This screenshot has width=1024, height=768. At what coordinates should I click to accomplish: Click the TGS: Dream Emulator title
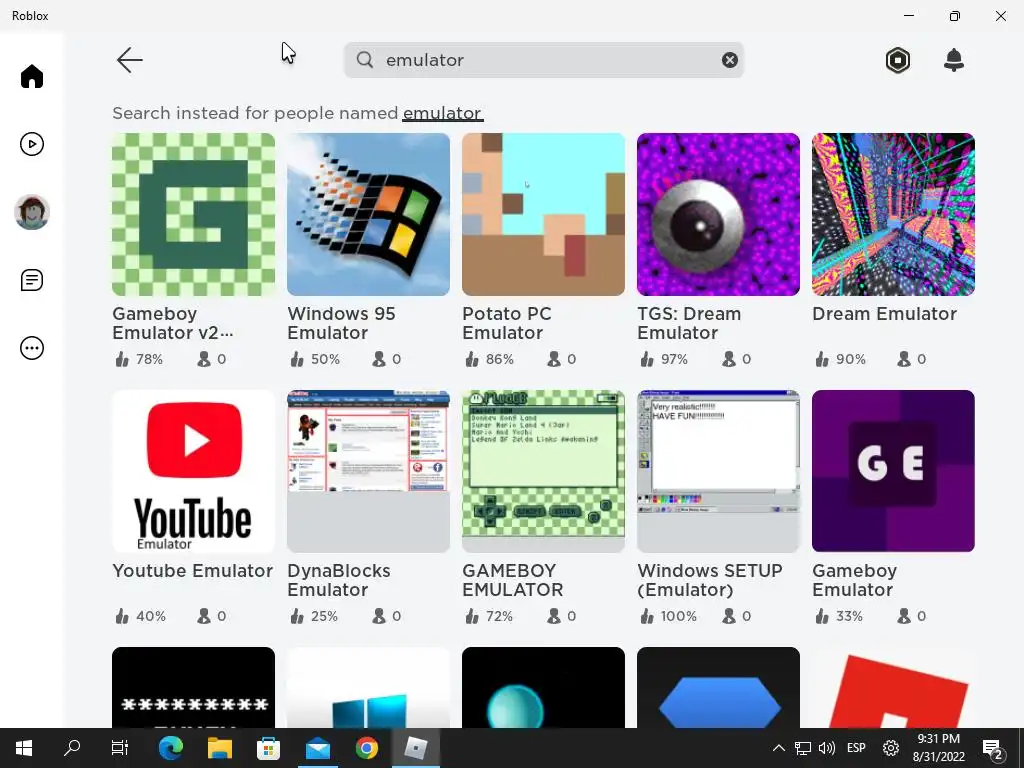coord(689,323)
